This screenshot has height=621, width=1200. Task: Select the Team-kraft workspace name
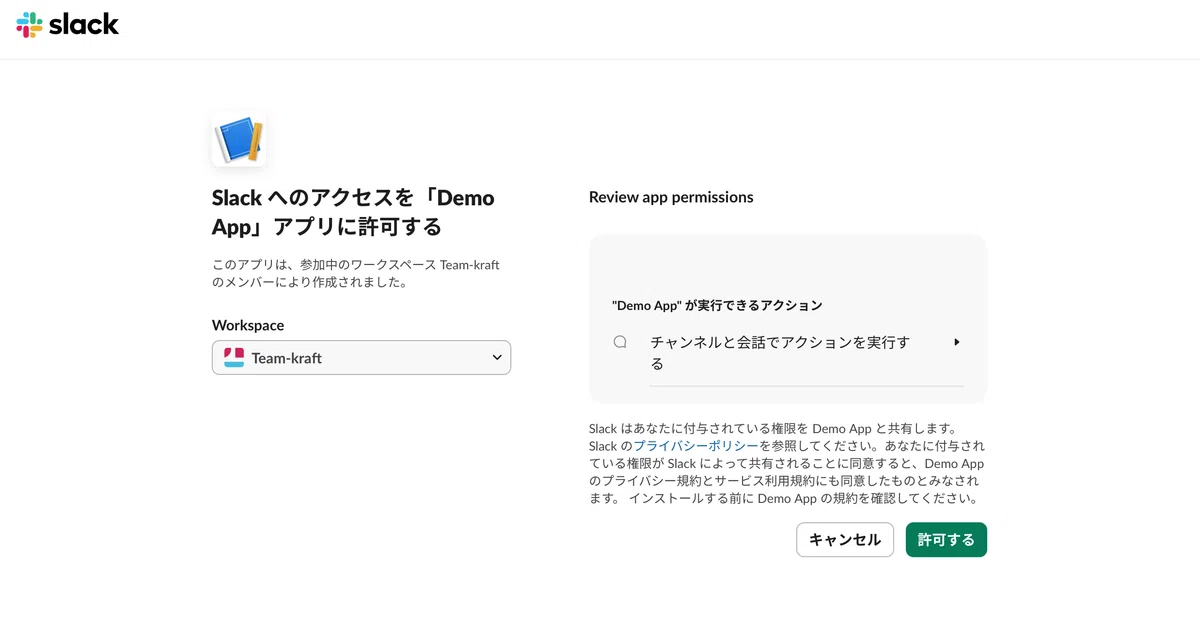tap(287, 358)
